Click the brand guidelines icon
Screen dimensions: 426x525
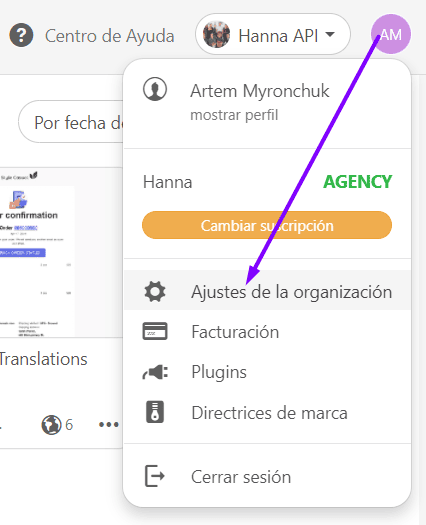click(x=155, y=412)
